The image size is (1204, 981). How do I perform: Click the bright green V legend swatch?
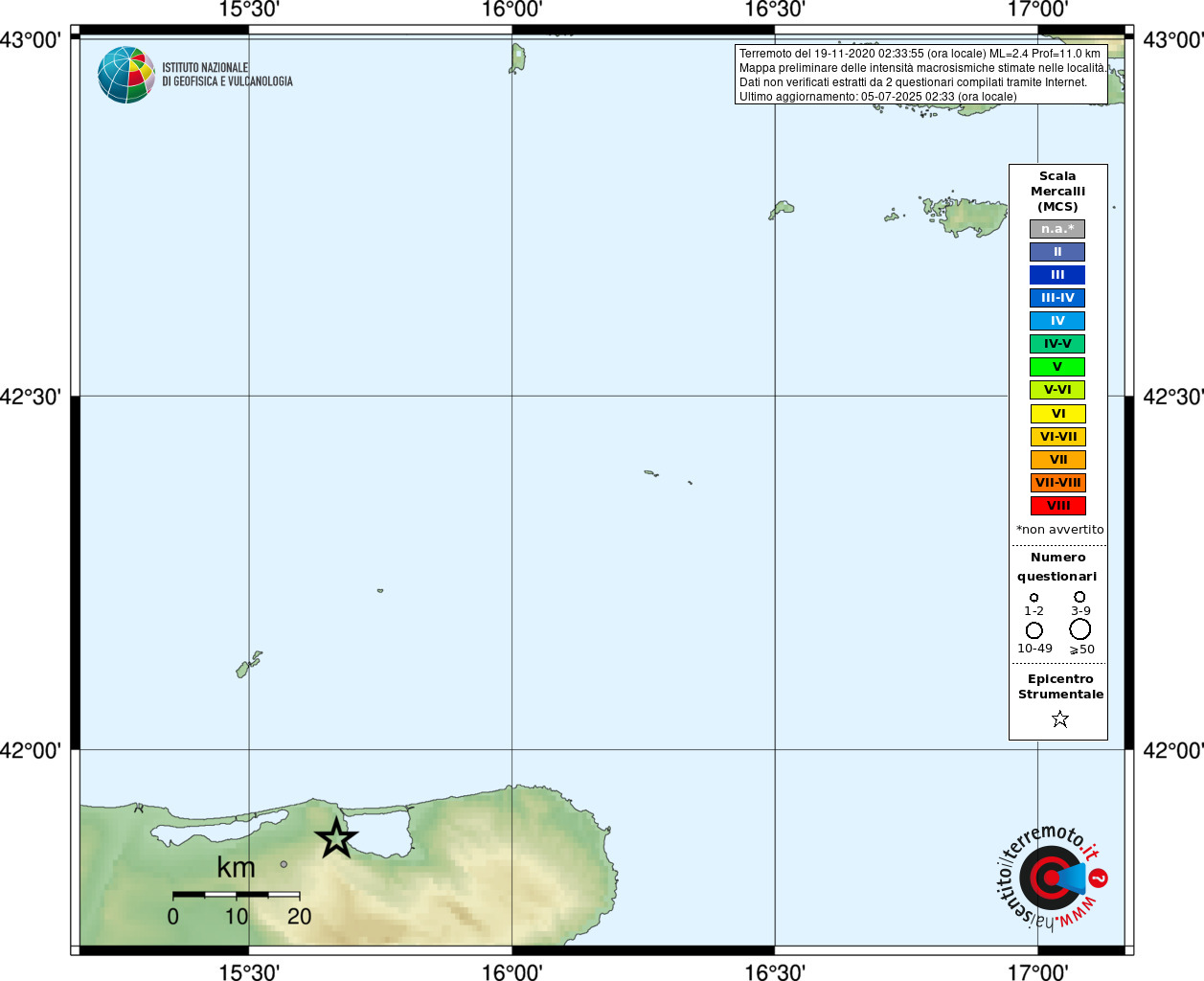point(1057,367)
